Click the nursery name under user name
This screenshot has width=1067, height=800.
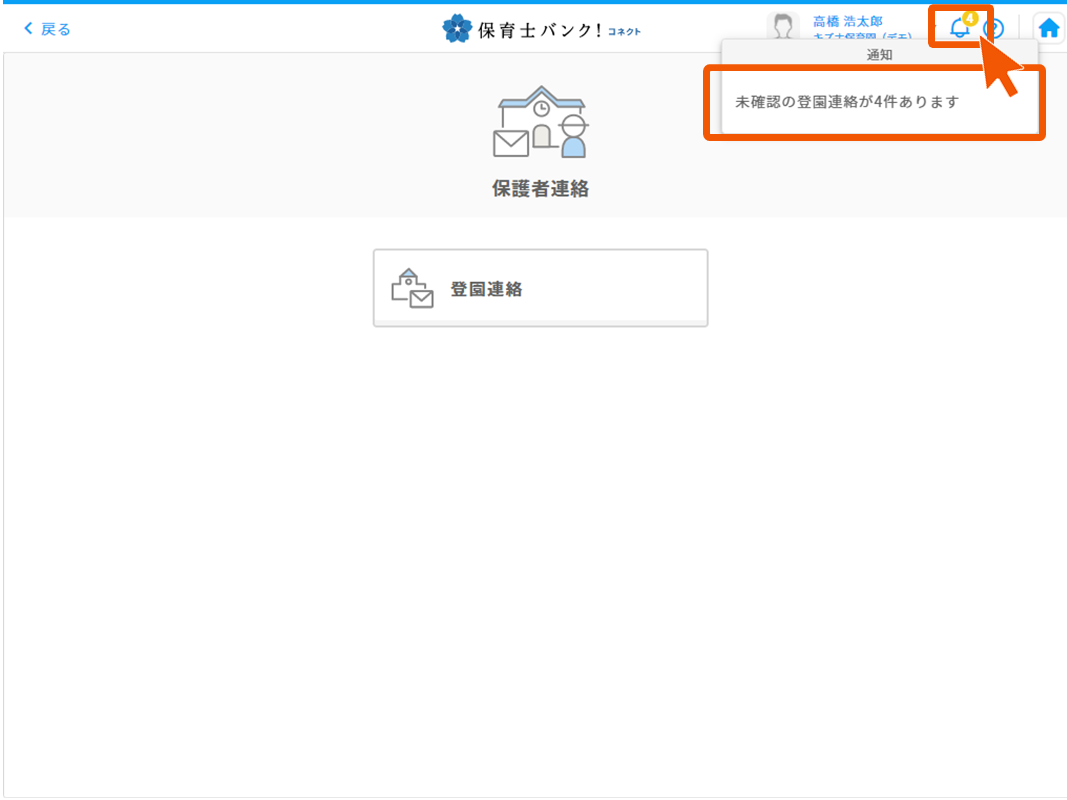861,38
